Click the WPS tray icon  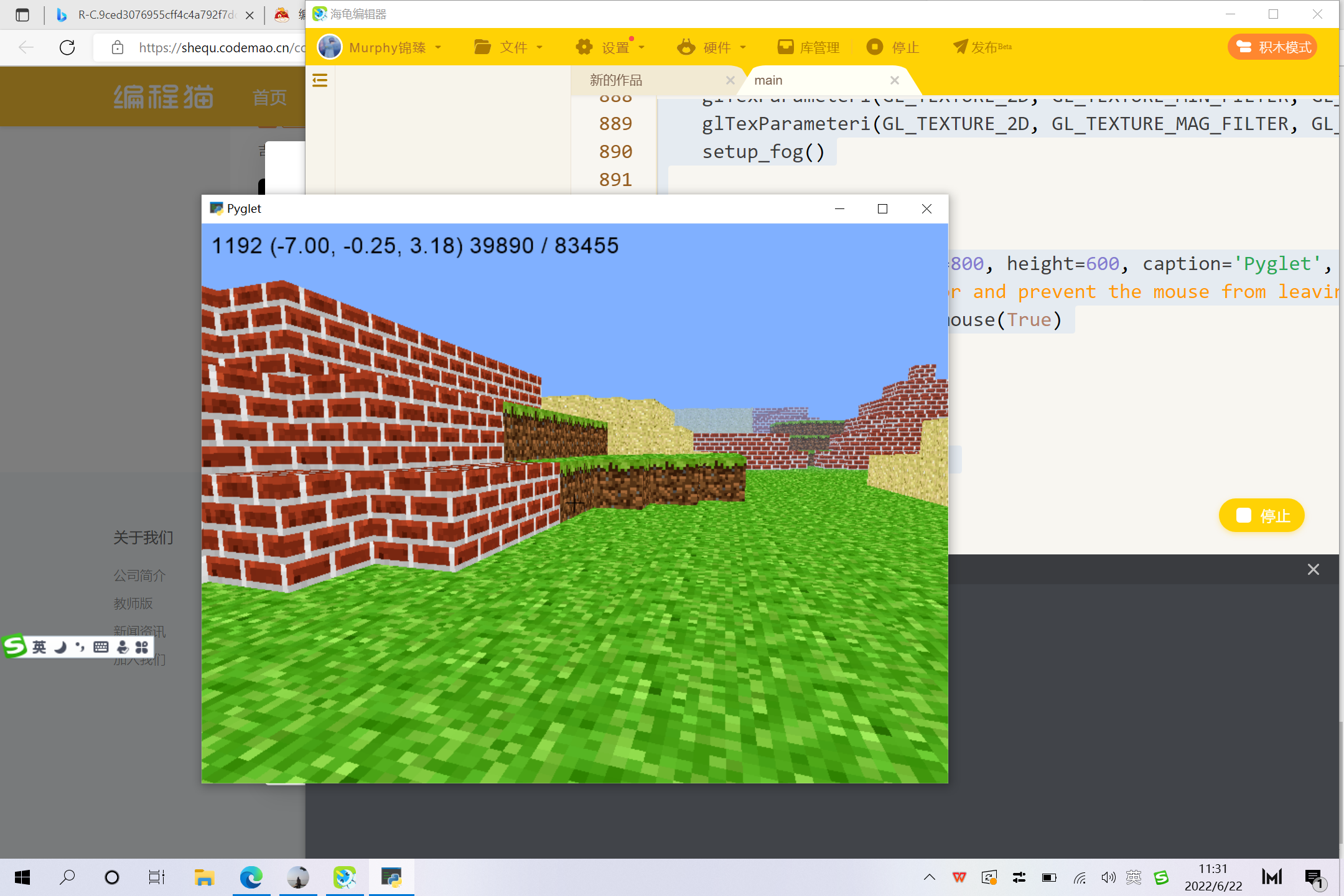(959, 877)
